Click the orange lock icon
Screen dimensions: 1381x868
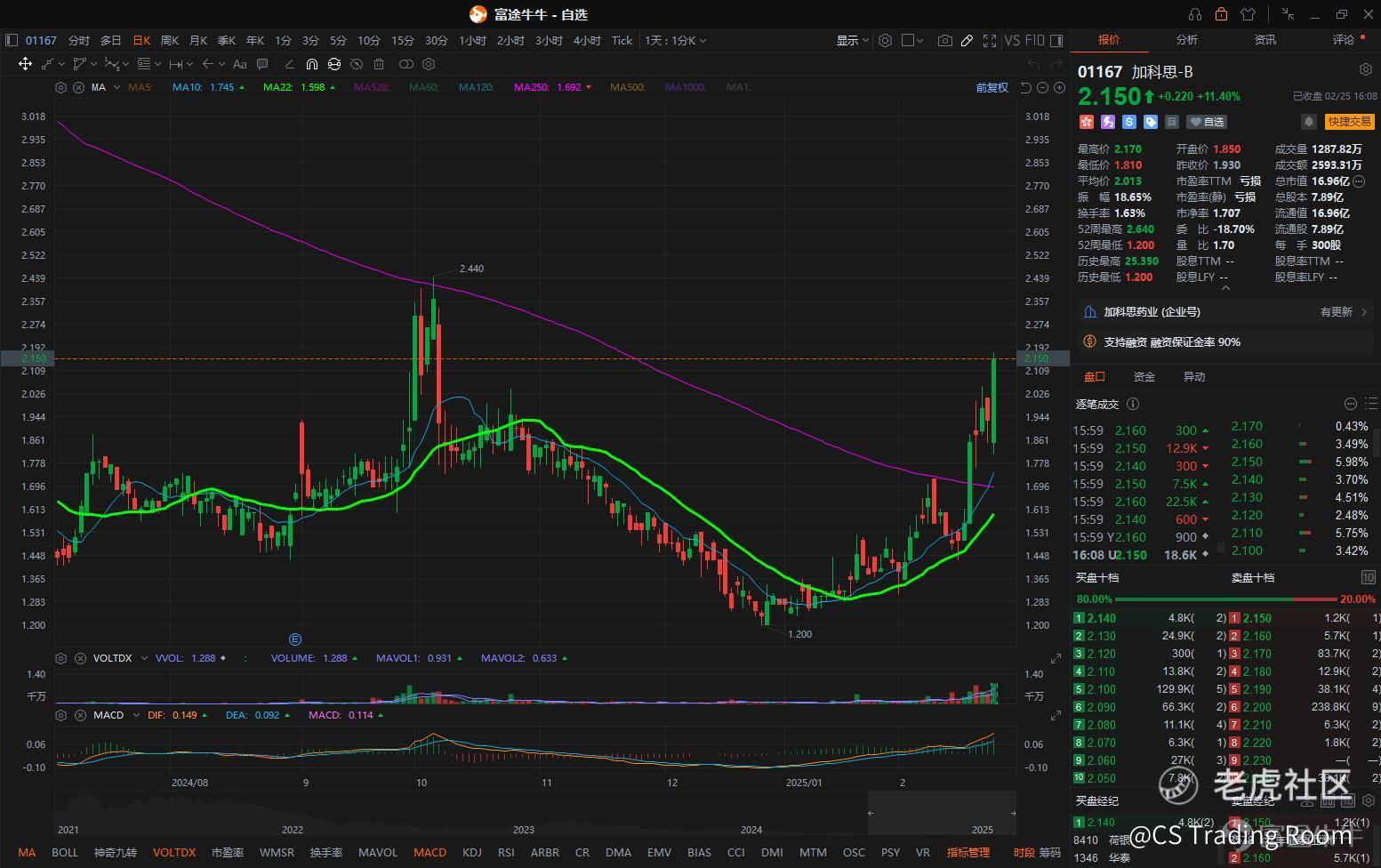click(1221, 14)
